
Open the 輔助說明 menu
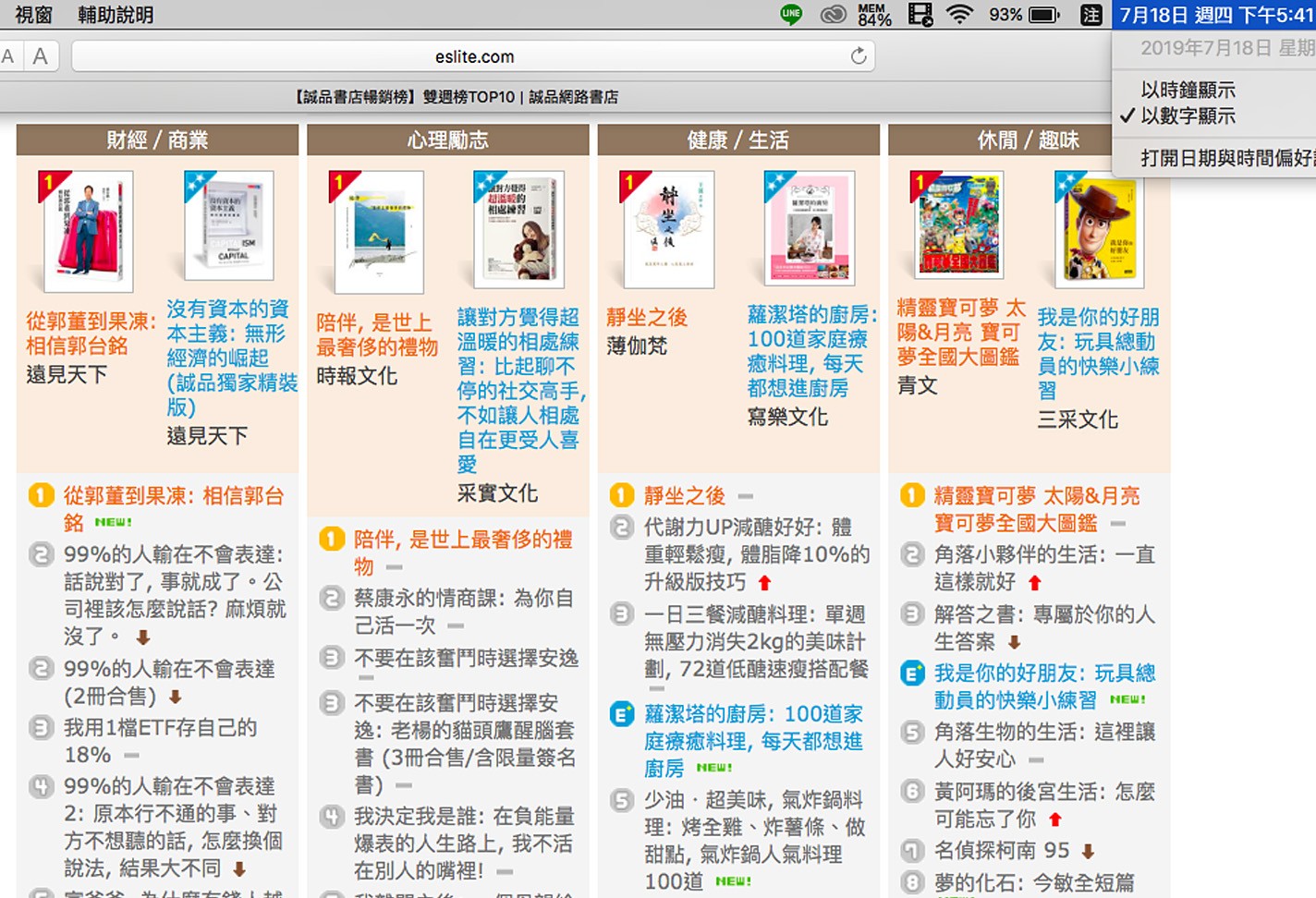[x=116, y=15]
